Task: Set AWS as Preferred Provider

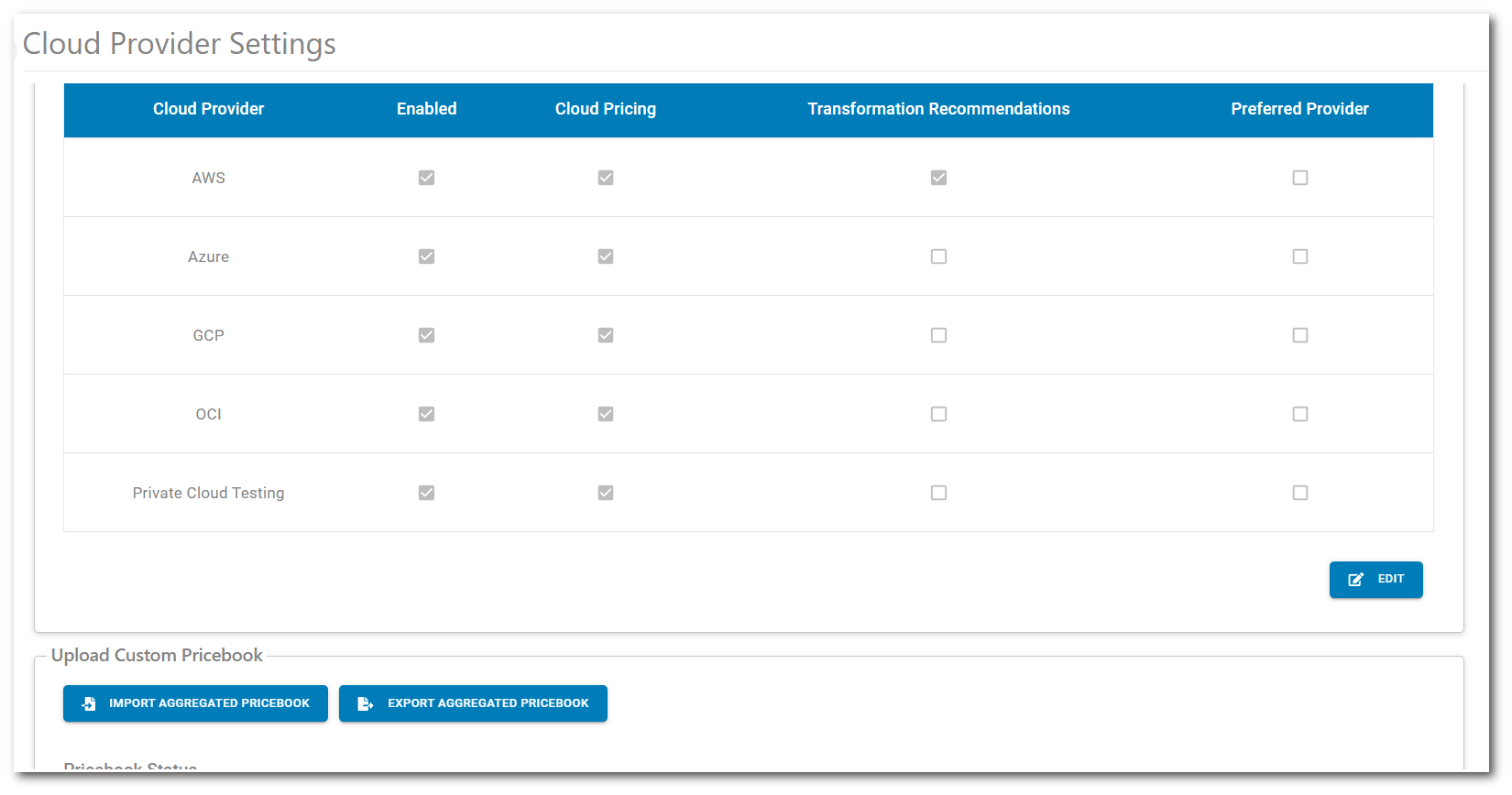Action: click(x=1299, y=178)
